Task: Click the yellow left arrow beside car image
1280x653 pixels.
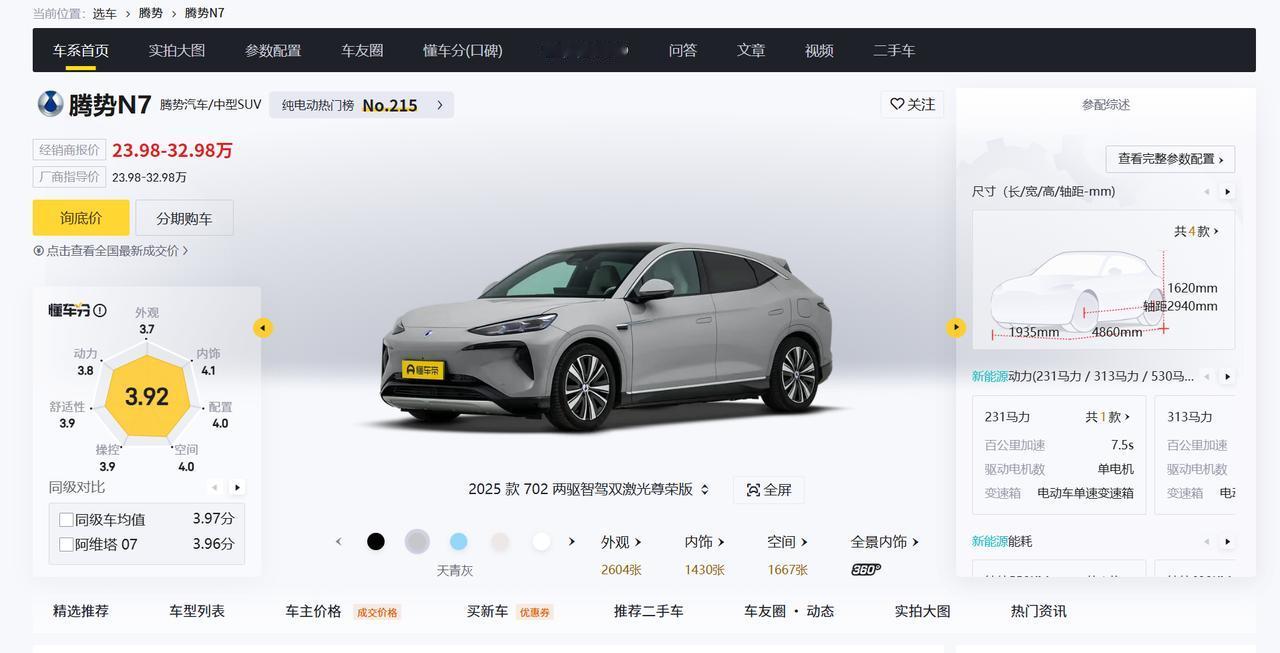Action: click(x=263, y=328)
